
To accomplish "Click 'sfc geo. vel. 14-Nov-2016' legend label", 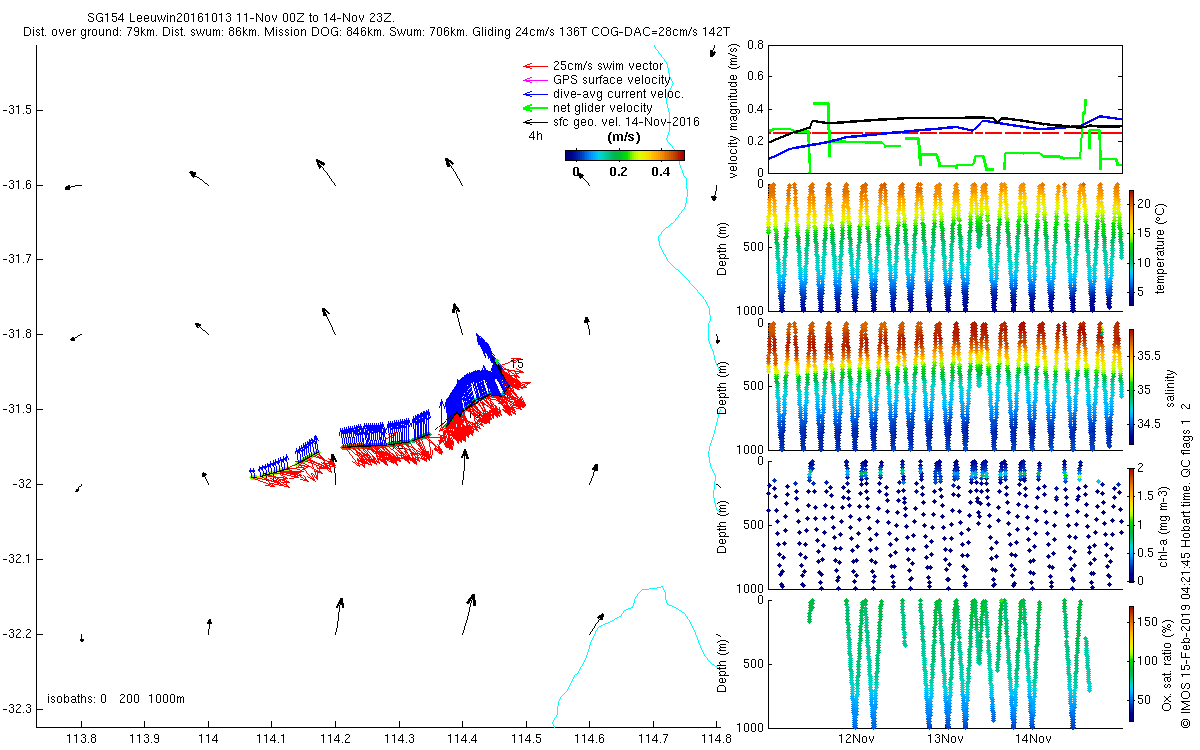I will 626,122.
